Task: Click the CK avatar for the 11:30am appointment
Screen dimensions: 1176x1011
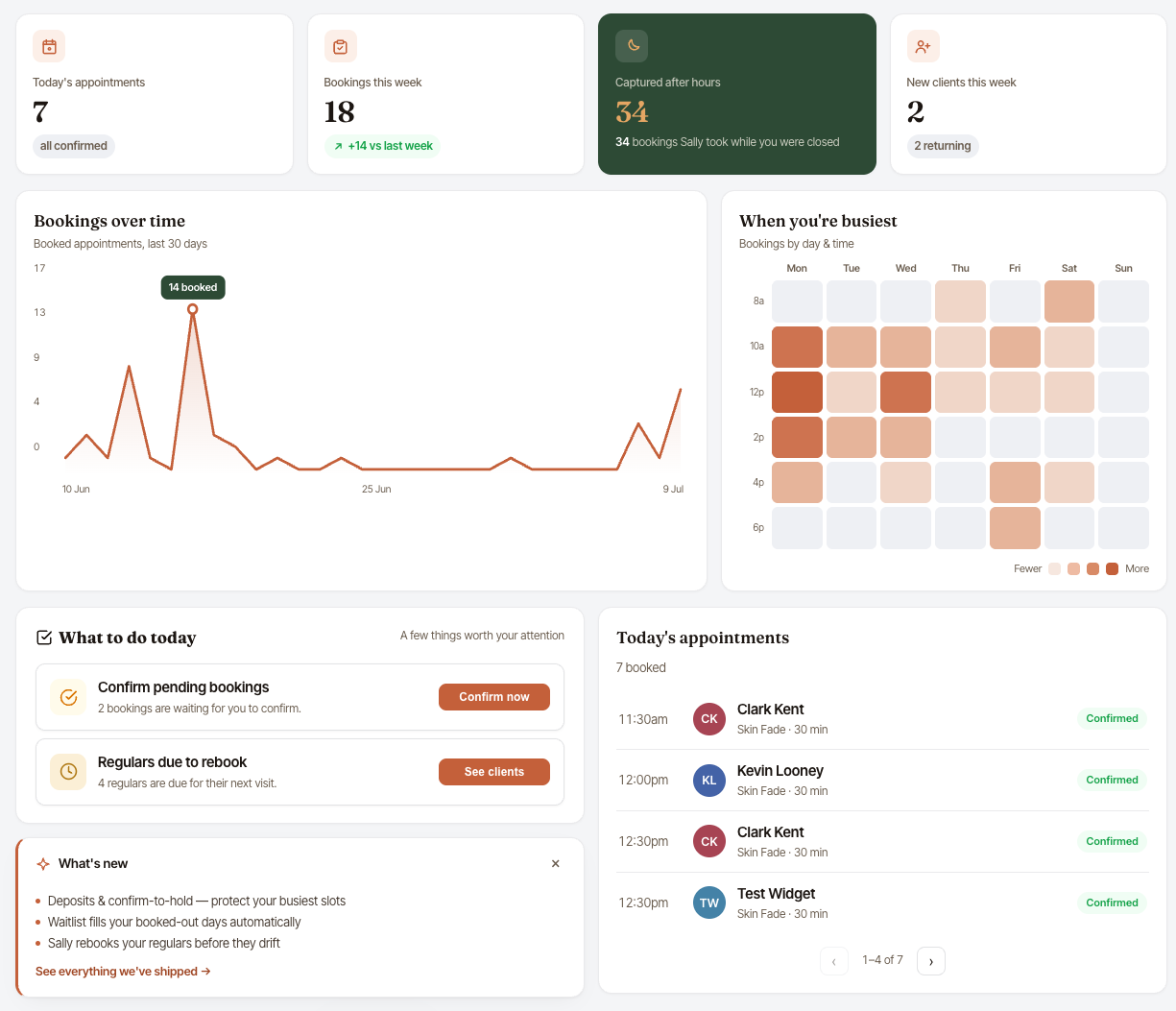Action: coord(709,718)
